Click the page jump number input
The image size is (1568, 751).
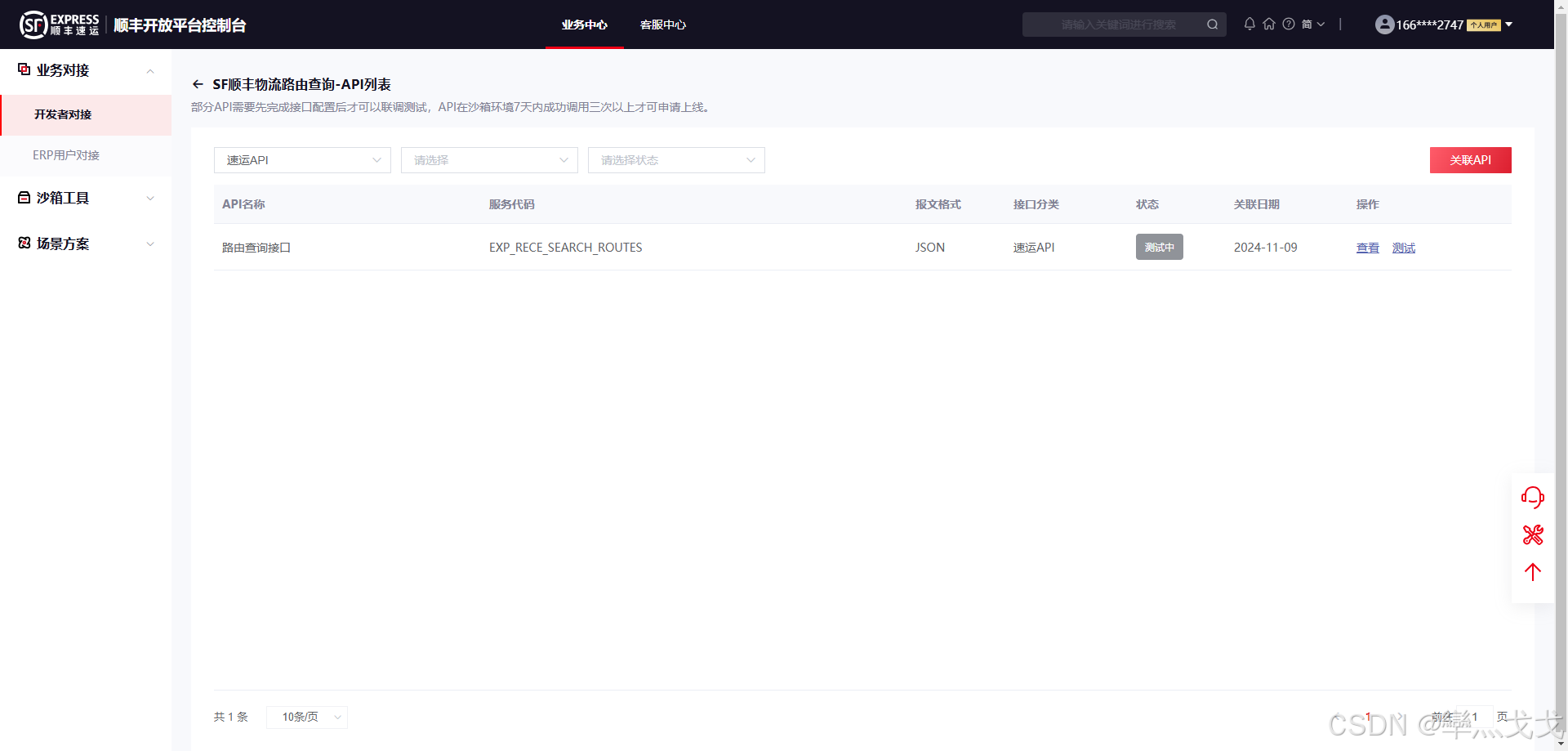(x=1475, y=717)
